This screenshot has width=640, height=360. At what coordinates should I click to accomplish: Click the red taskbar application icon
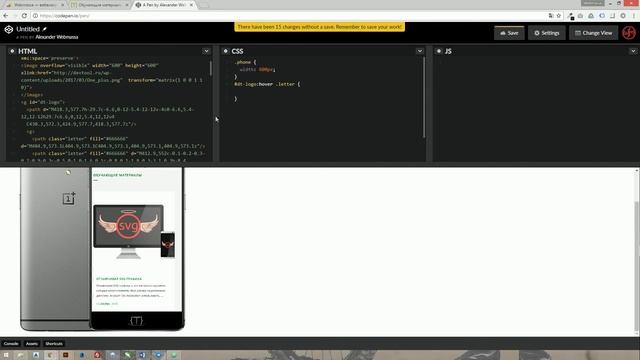97,355
